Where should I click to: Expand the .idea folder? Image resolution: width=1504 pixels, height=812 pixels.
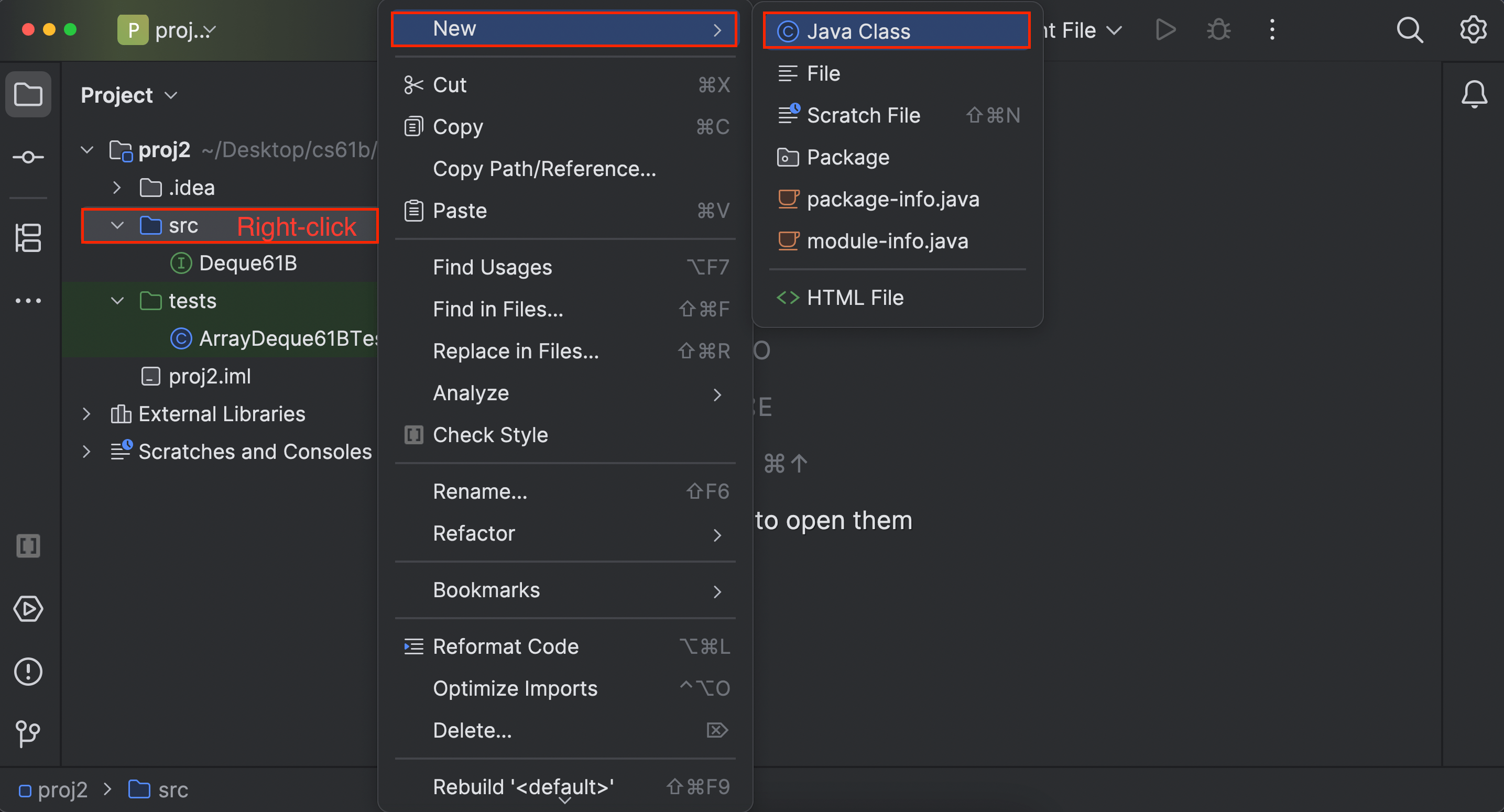(117, 188)
